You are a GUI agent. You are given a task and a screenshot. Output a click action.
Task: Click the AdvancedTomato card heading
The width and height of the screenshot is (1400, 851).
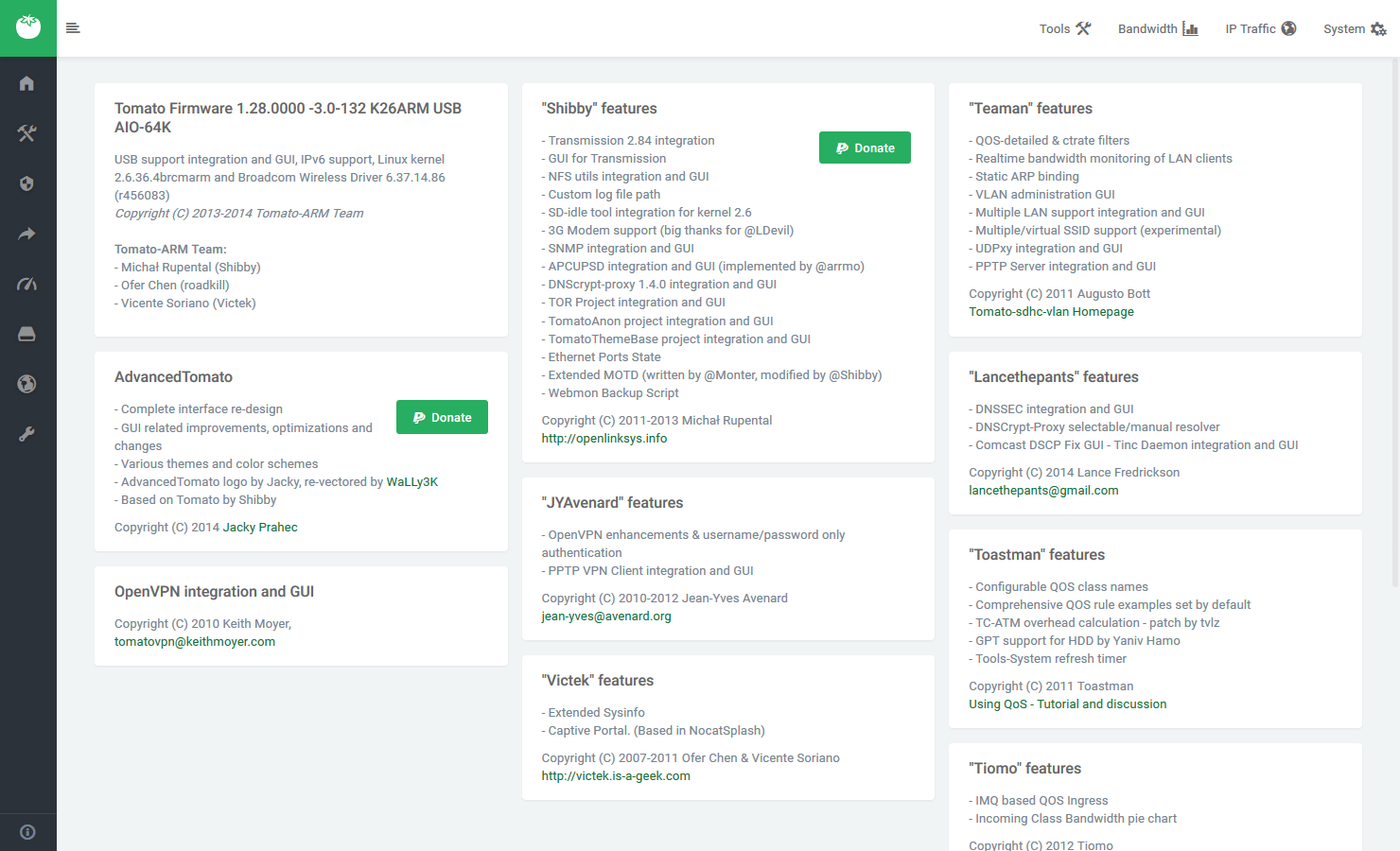click(x=173, y=377)
